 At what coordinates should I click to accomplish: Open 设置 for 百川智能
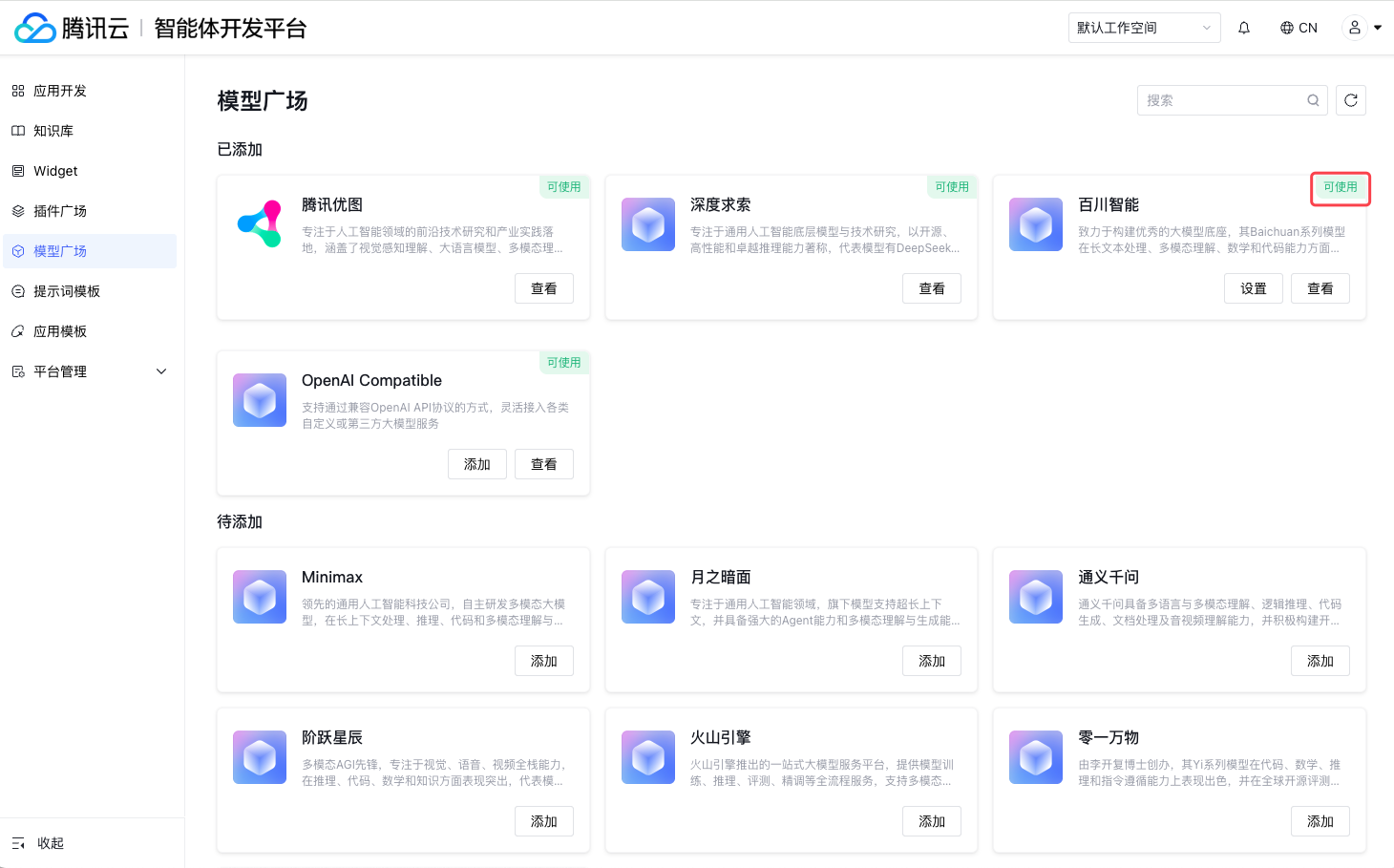click(x=1254, y=288)
